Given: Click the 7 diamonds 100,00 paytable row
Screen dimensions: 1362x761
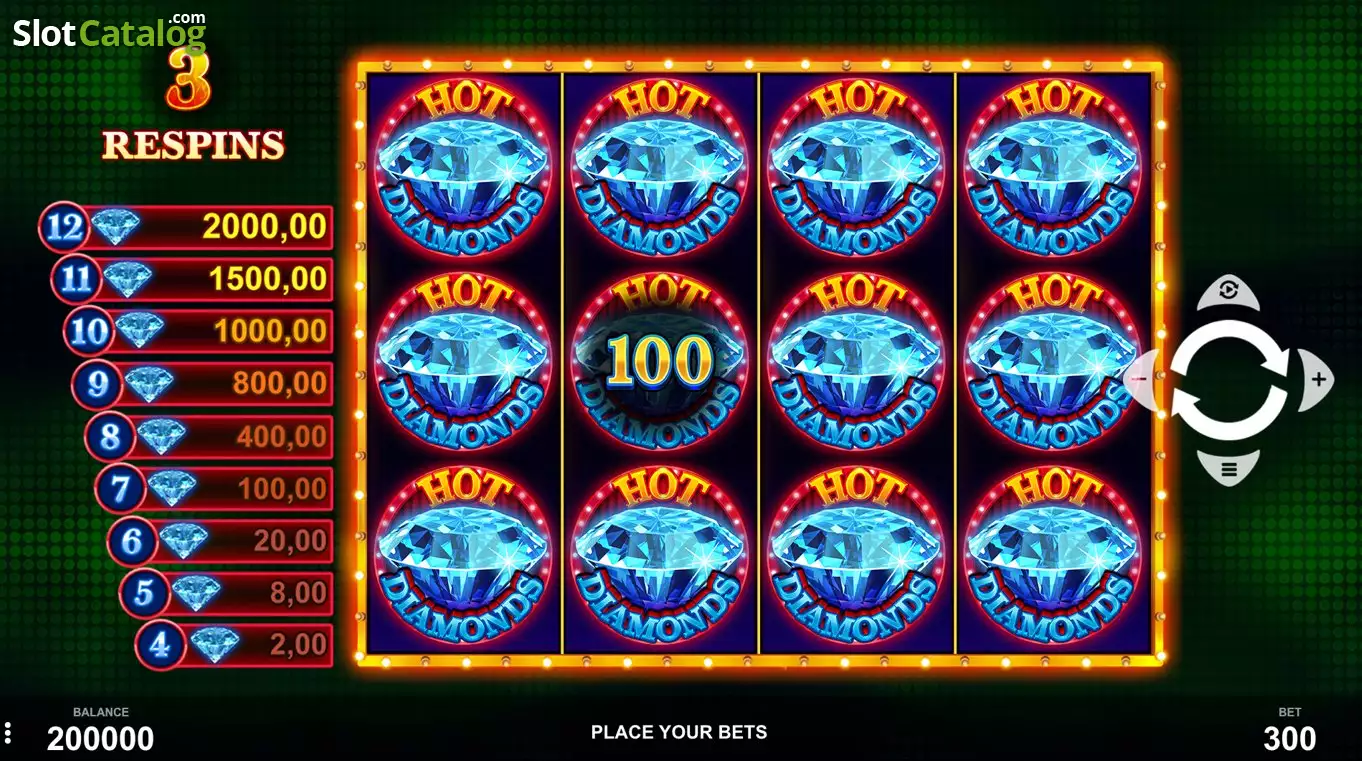Looking at the screenshot, I should [x=214, y=488].
